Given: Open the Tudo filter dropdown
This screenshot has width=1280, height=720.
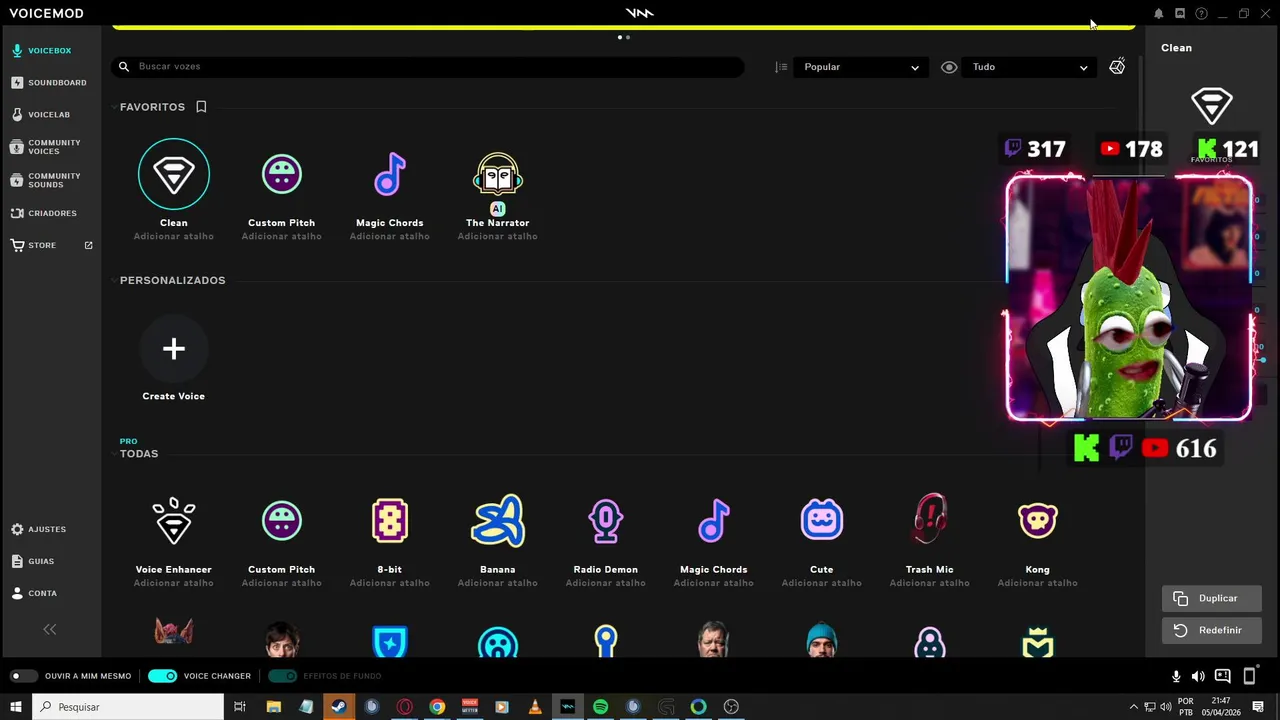Looking at the screenshot, I should point(1029,67).
